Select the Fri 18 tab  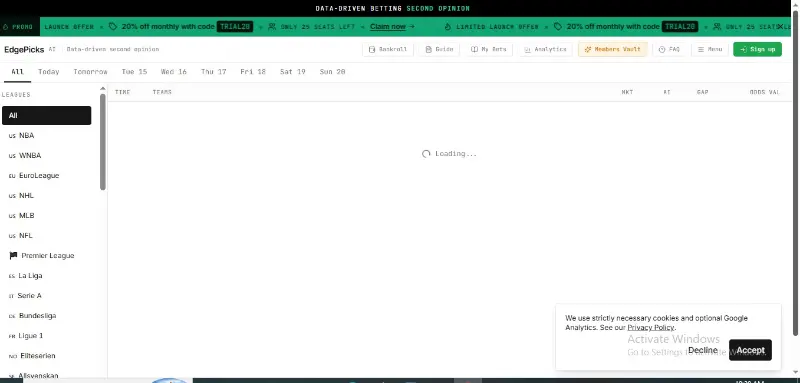(253, 72)
